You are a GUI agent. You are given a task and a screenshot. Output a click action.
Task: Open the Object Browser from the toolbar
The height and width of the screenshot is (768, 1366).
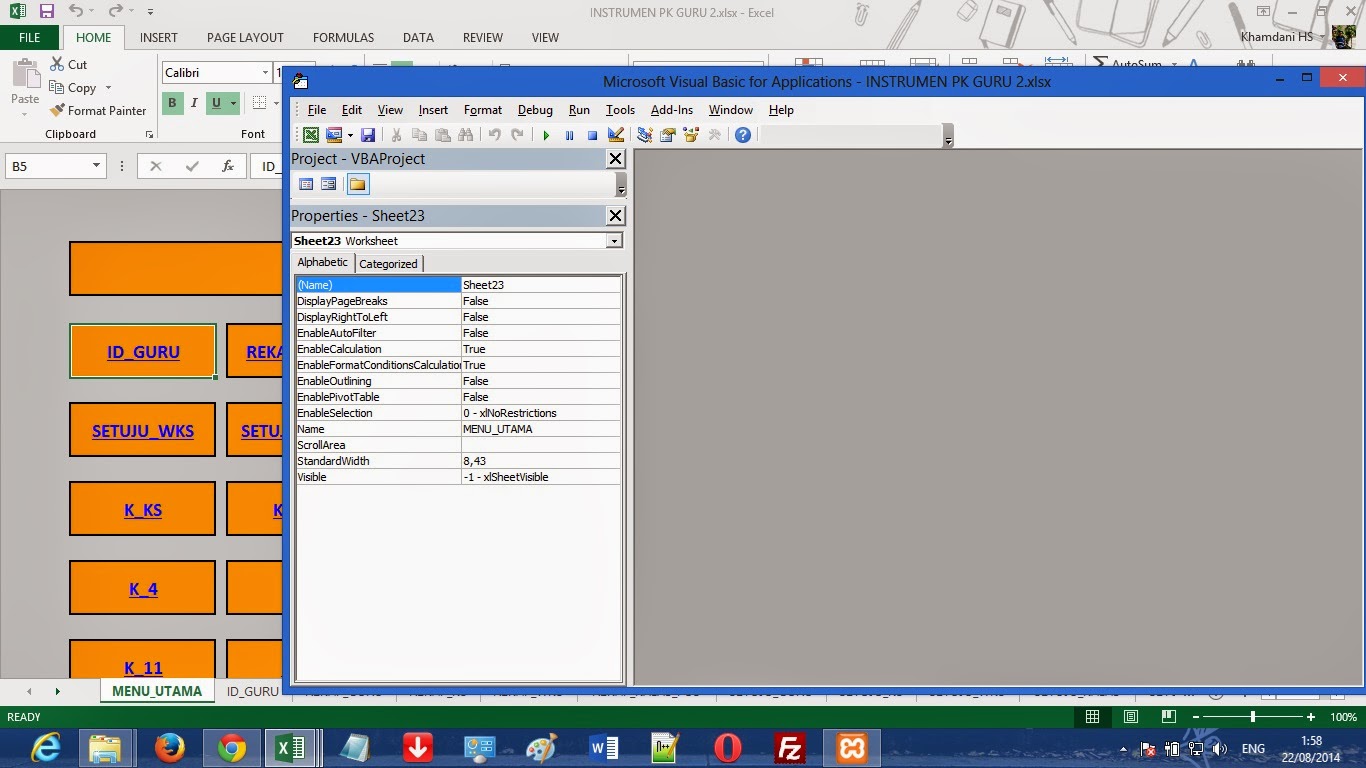690,135
